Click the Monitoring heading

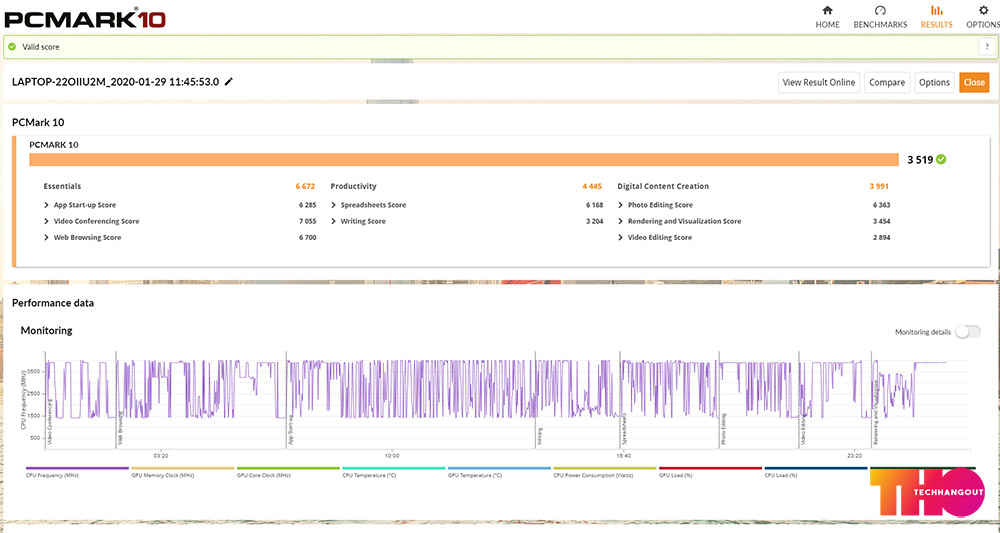click(47, 330)
